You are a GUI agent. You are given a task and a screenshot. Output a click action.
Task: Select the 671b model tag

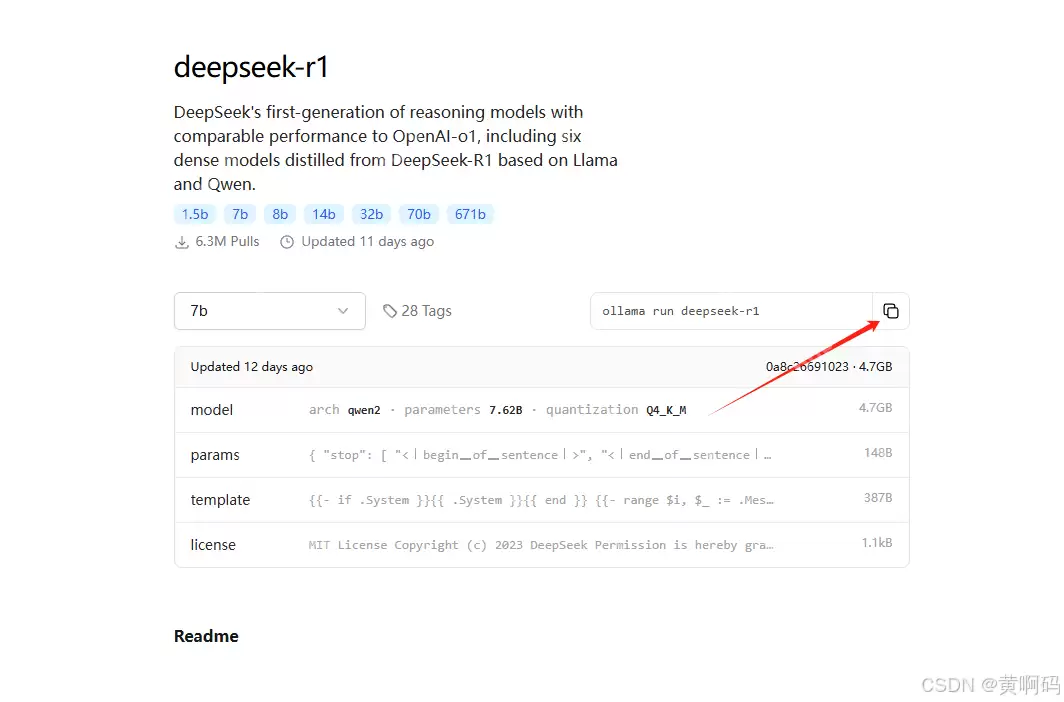[470, 213]
